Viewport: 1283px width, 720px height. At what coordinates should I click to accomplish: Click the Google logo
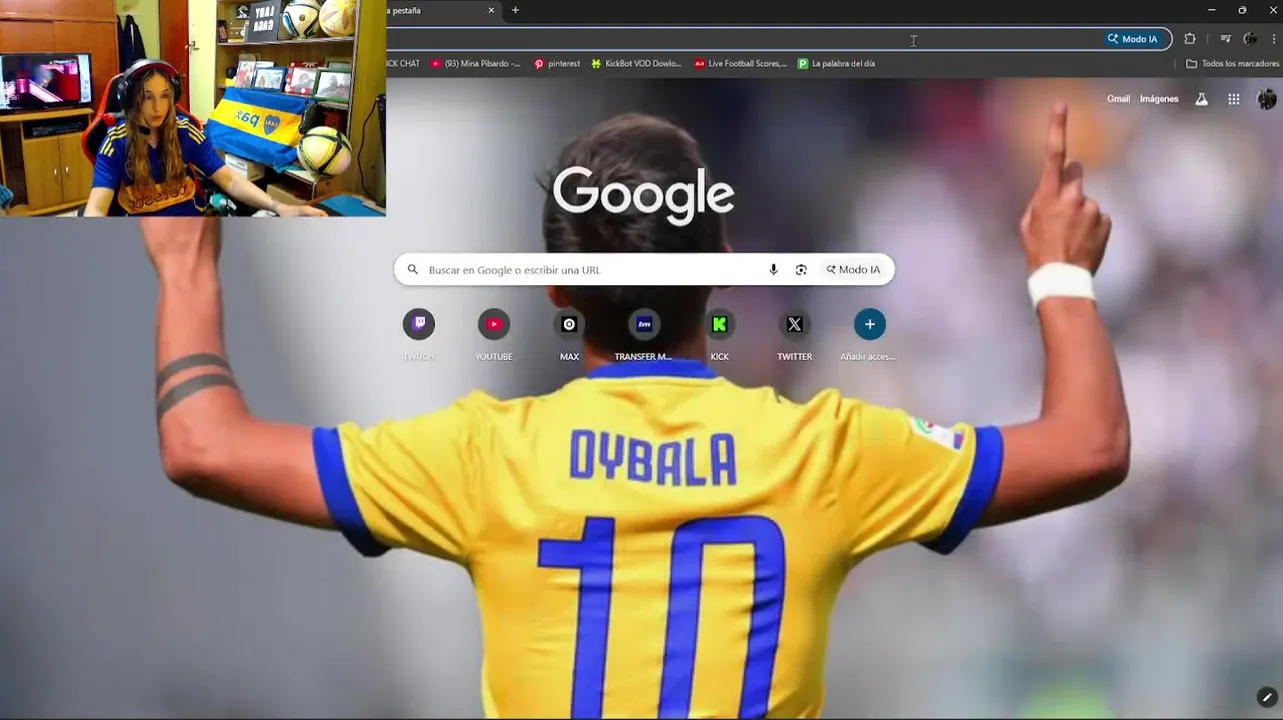[x=643, y=195]
